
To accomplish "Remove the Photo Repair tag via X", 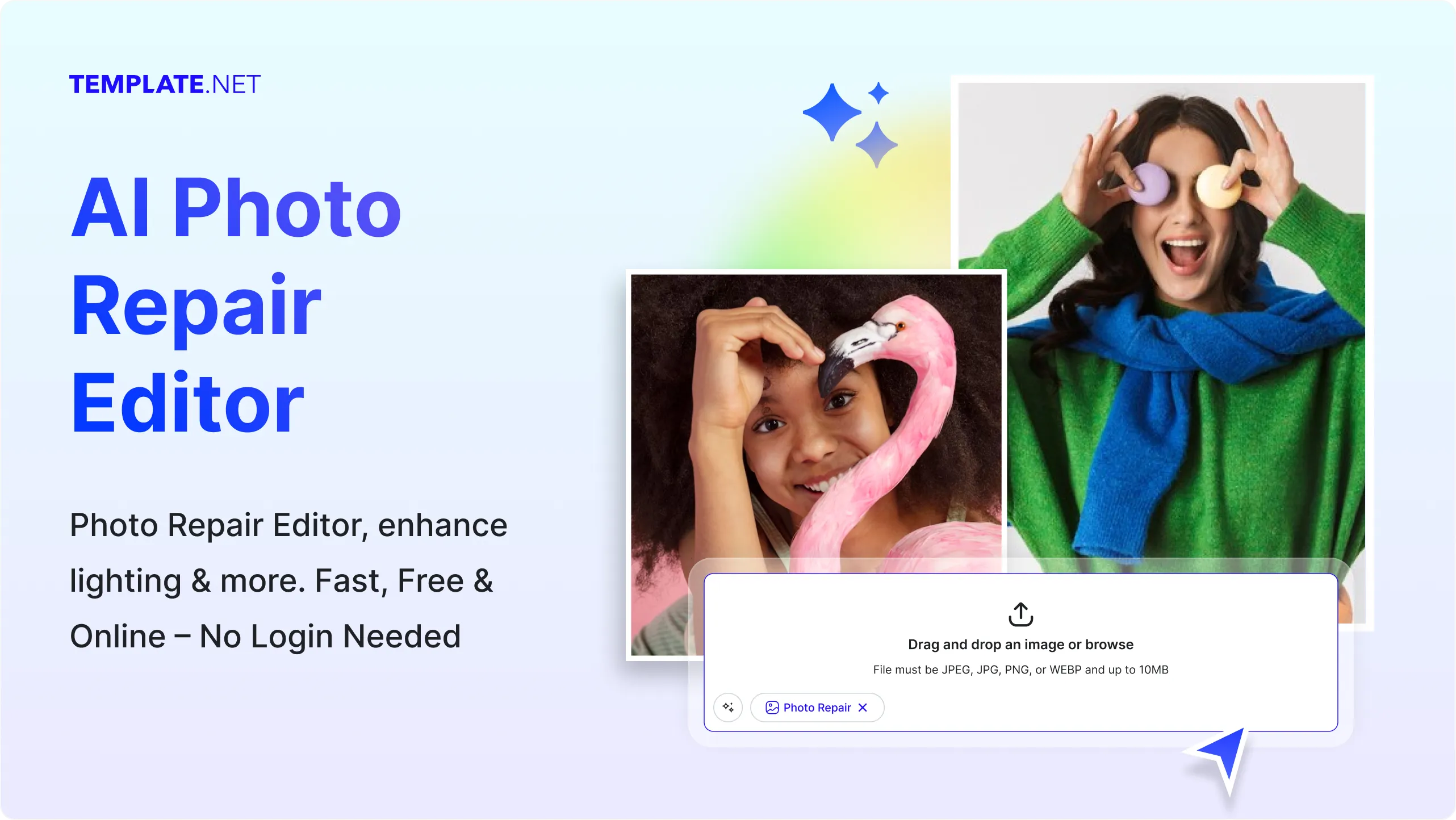I will click(863, 708).
